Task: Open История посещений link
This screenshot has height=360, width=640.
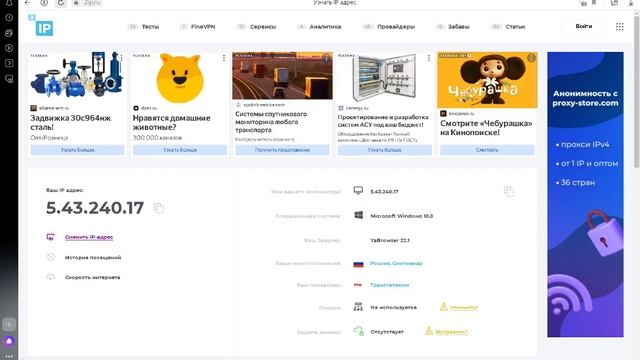Action: click(93, 257)
